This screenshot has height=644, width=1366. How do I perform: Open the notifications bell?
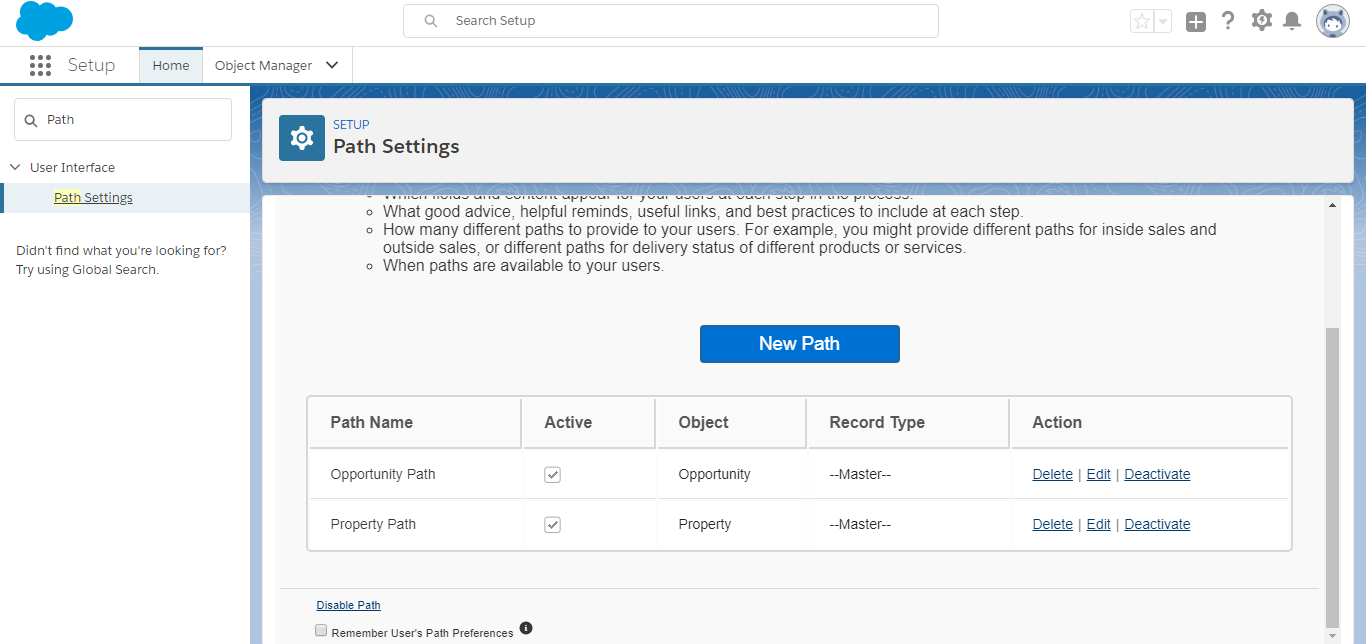point(1292,21)
